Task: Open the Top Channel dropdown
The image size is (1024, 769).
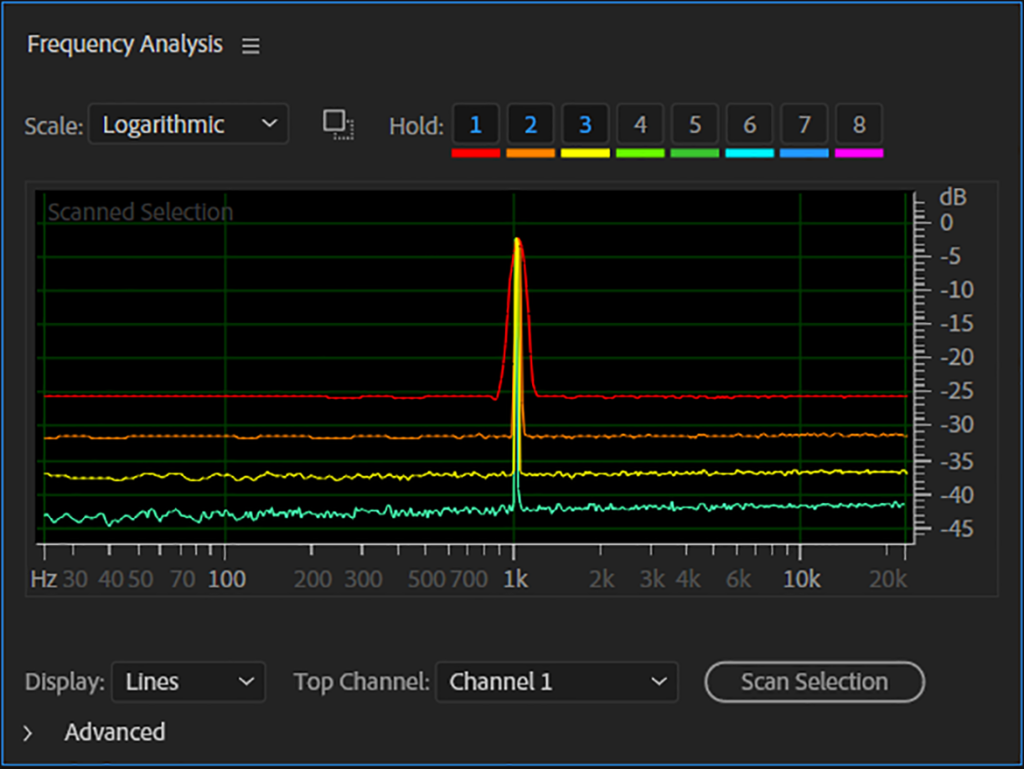Action: point(556,682)
